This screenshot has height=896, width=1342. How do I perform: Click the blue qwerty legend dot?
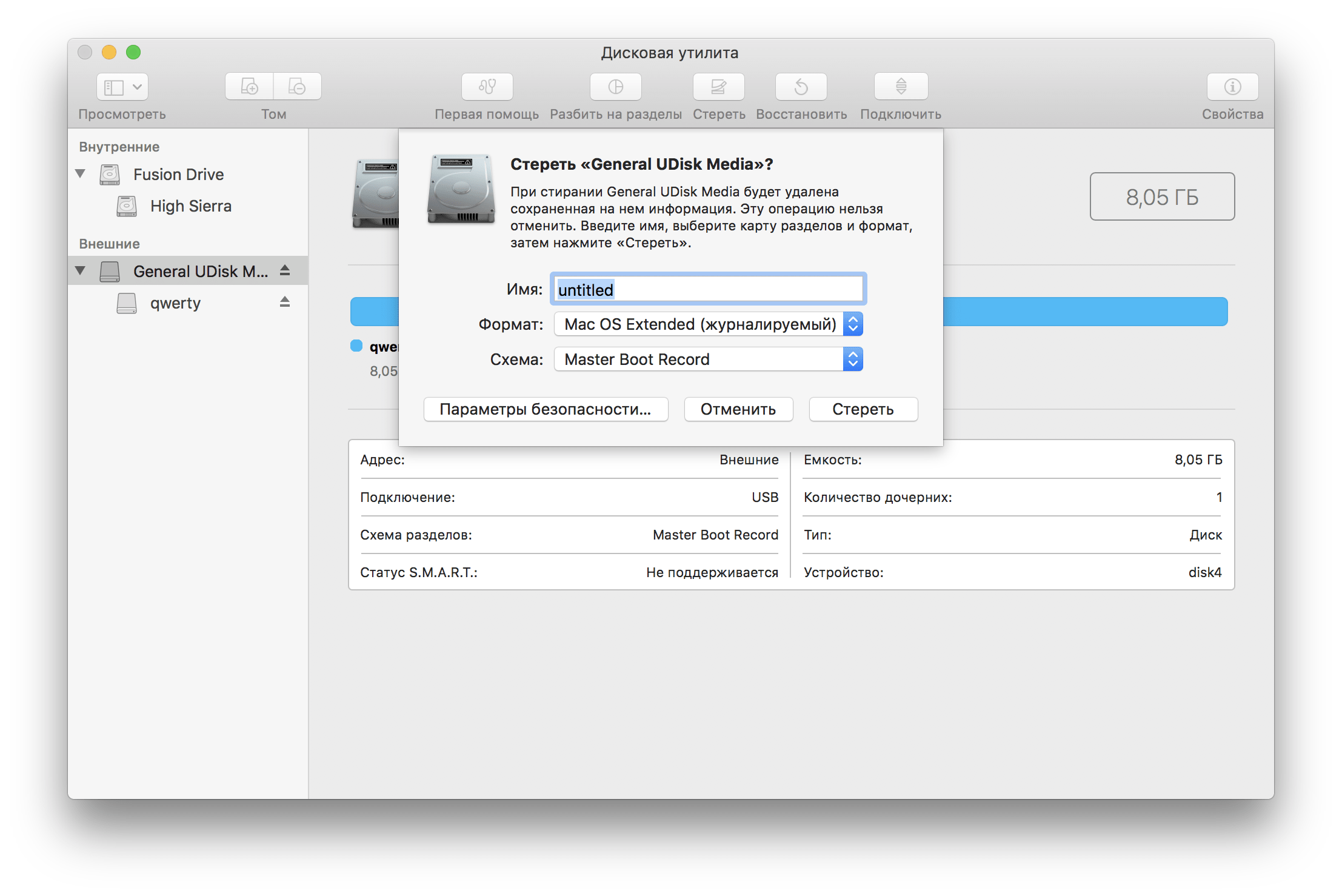[356, 346]
